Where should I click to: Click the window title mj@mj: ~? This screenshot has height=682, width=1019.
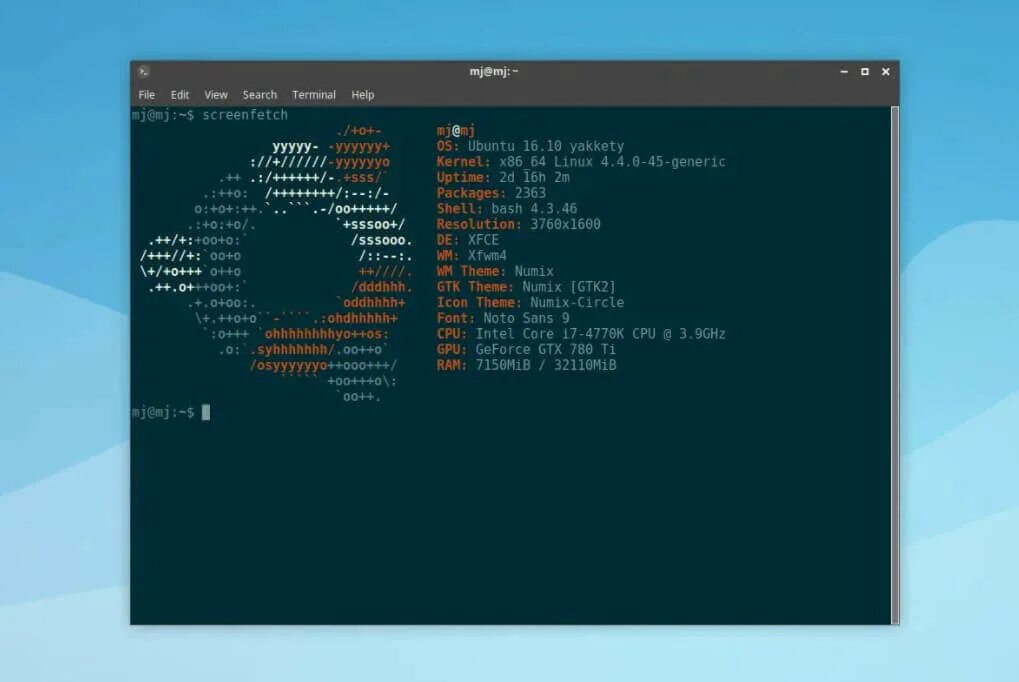tap(494, 71)
